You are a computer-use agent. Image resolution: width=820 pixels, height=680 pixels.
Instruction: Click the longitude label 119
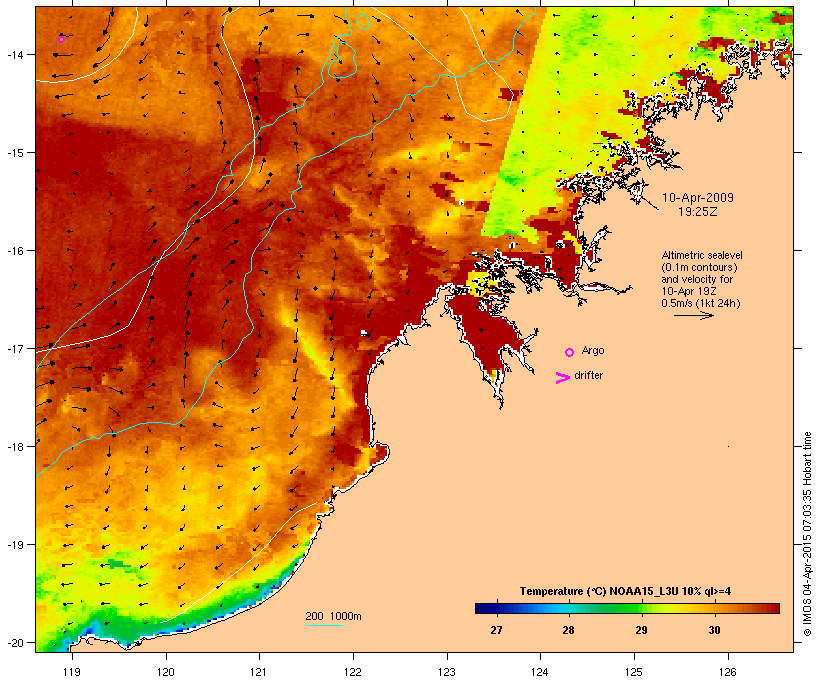point(72,672)
